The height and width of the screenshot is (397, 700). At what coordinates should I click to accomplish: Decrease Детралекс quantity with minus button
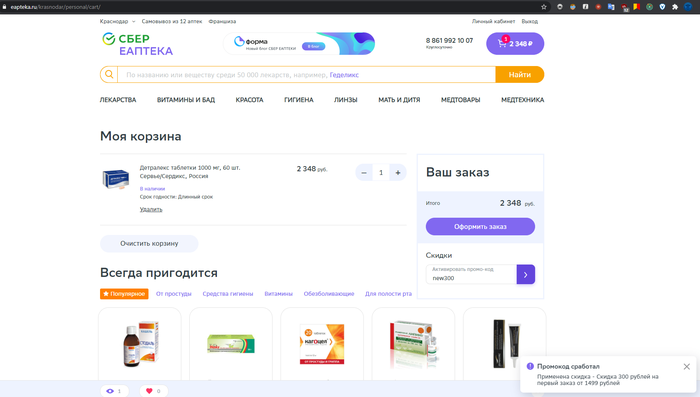pos(364,173)
